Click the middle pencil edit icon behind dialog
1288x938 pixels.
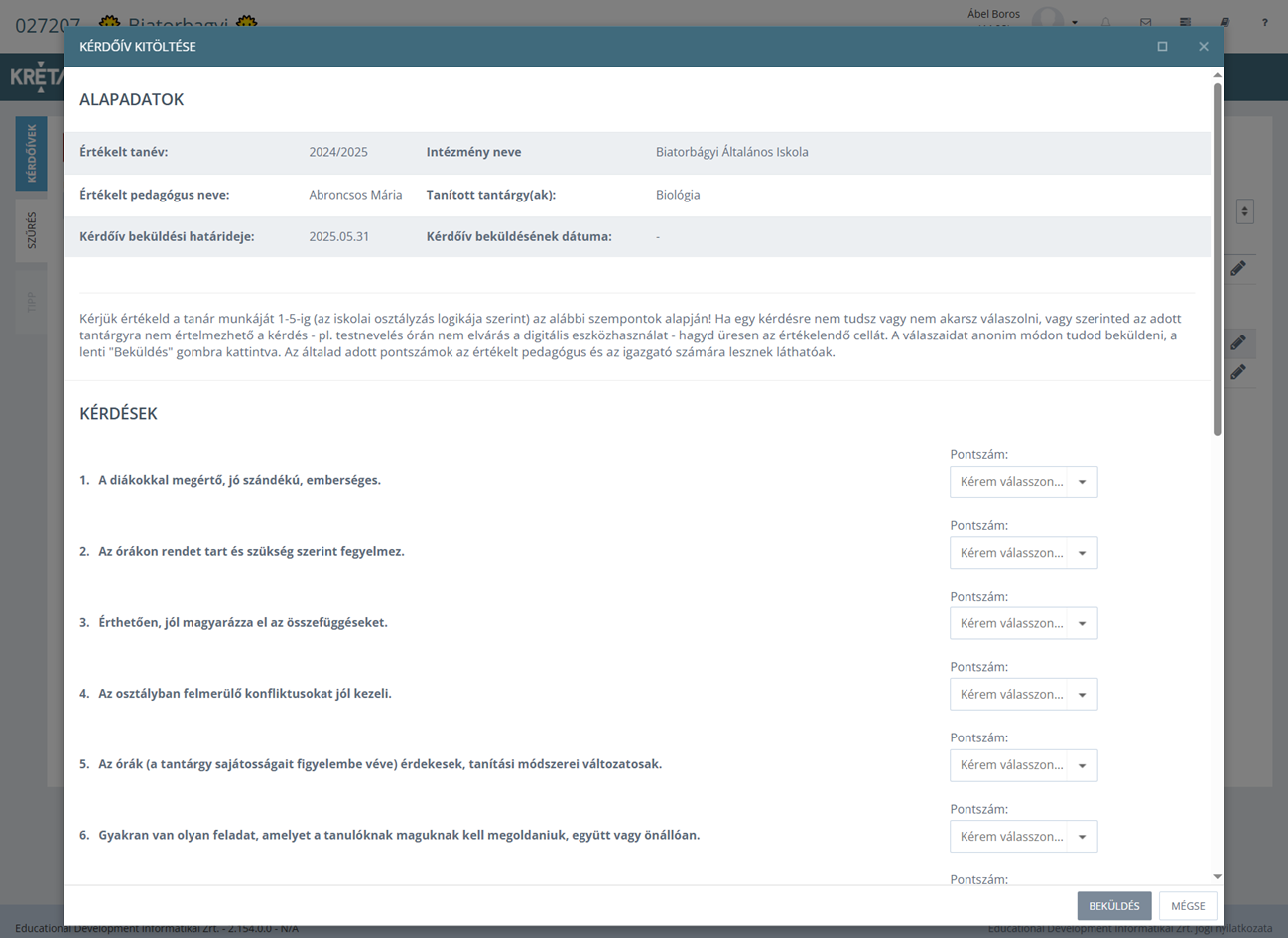(x=1238, y=342)
